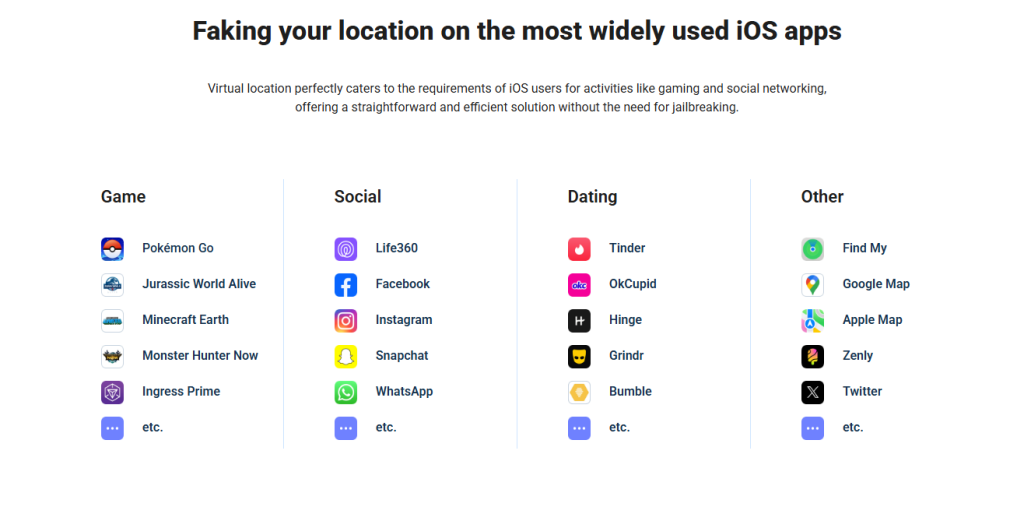Image resolution: width=1024 pixels, height=507 pixels.
Task: Click the Twitter X icon
Action: click(x=813, y=392)
